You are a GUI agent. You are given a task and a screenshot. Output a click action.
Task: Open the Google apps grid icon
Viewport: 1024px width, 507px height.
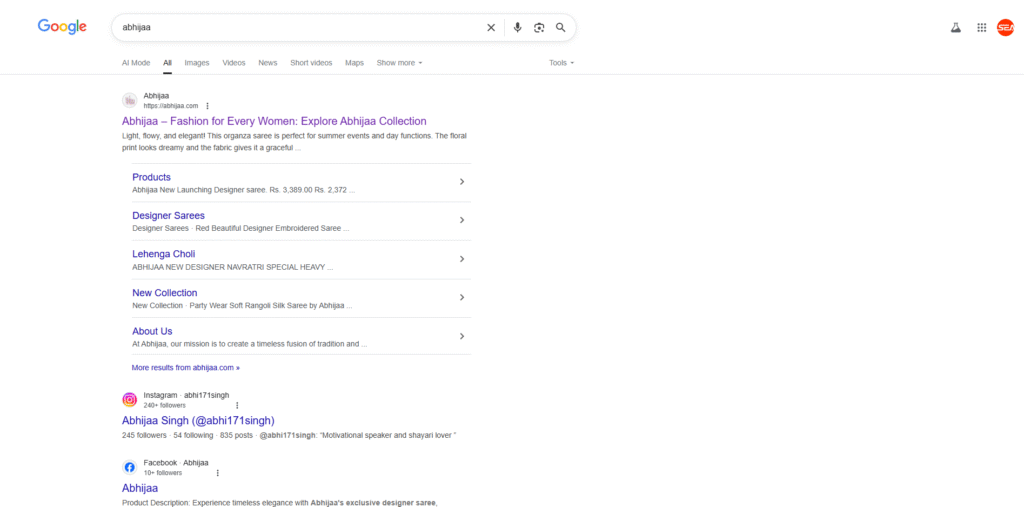(x=982, y=27)
